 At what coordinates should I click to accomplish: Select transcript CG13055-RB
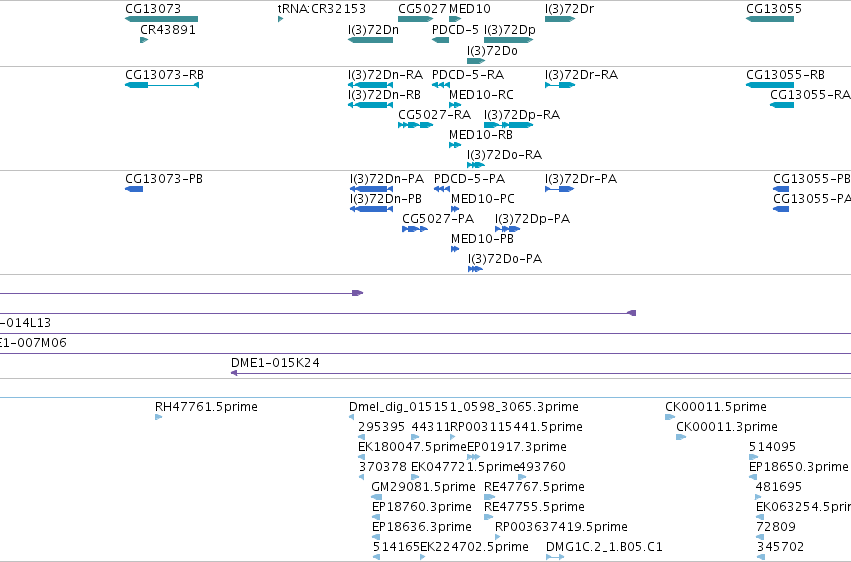click(770, 85)
